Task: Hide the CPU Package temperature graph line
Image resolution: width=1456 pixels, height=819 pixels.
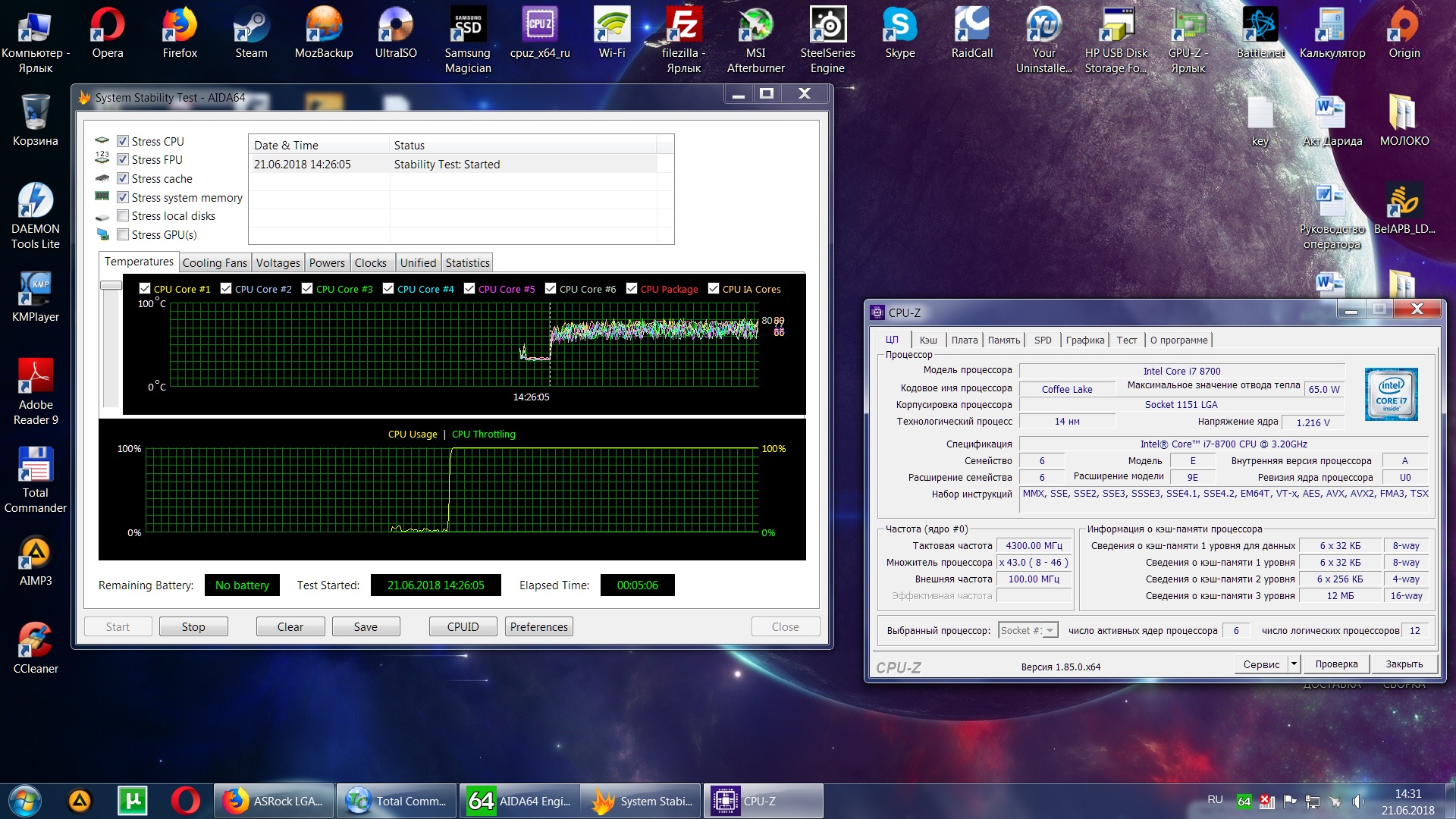Action: pos(632,289)
